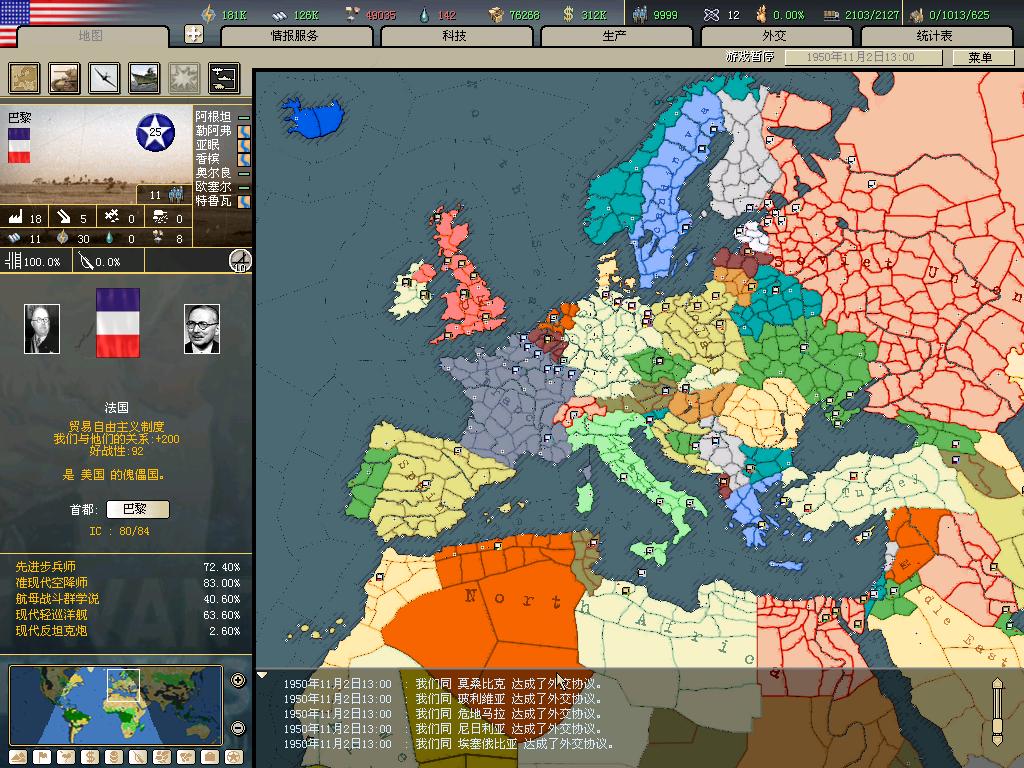Switch to terrain mountain map mode
Viewport: 1024px width, 768px height.
[18, 757]
